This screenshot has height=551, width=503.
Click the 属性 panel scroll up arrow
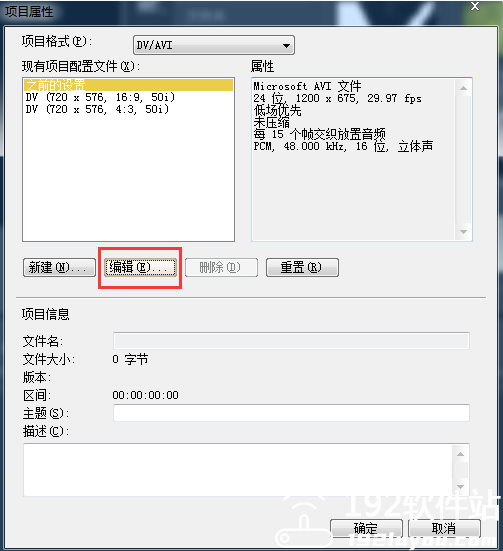pos(463,88)
